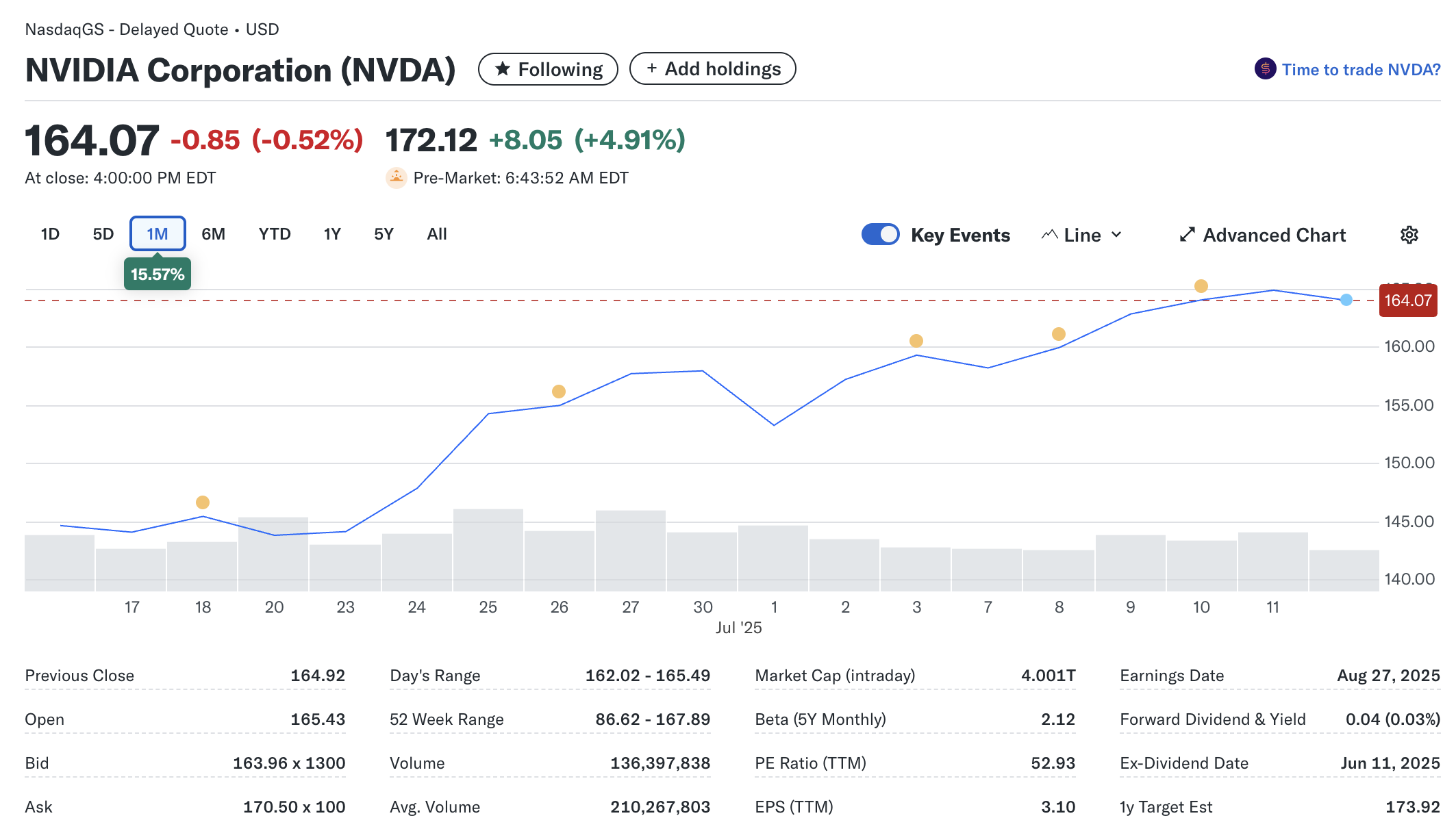Click key event marker above June 18
The height and width of the screenshot is (831, 1456).
point(203,502)
